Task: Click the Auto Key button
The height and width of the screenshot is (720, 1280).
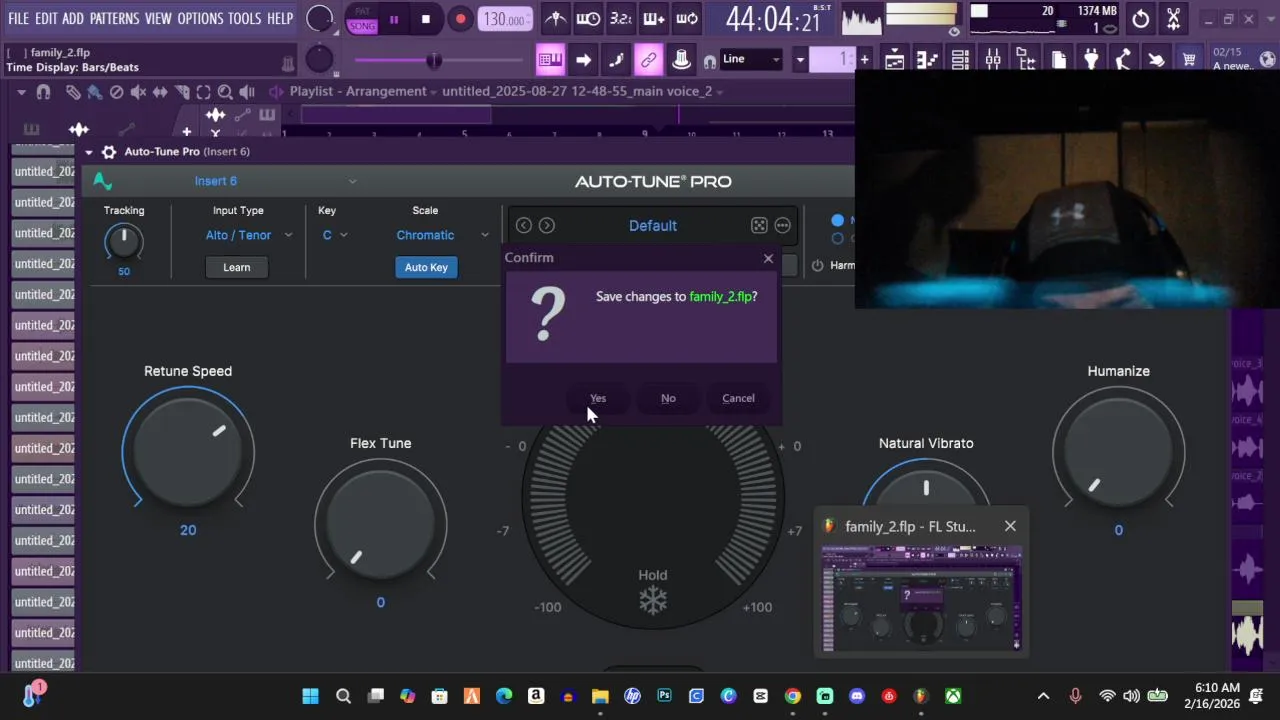Action: (426, 267)
